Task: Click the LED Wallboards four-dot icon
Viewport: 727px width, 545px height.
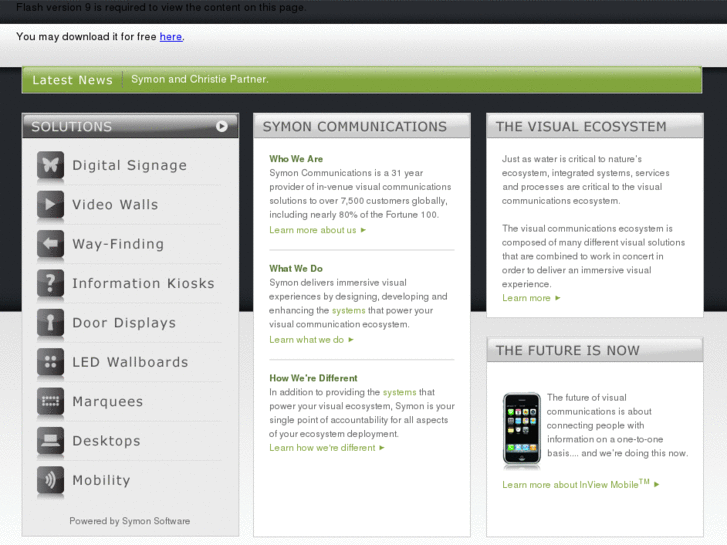Action: click(x=51, y=362)
